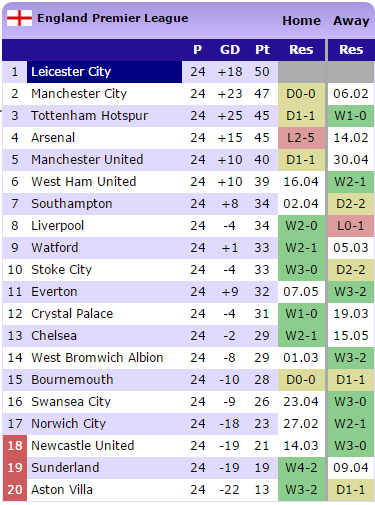The image size is (375, 505).
Task: Click the Pt column header
Action: tap(262, 50)
